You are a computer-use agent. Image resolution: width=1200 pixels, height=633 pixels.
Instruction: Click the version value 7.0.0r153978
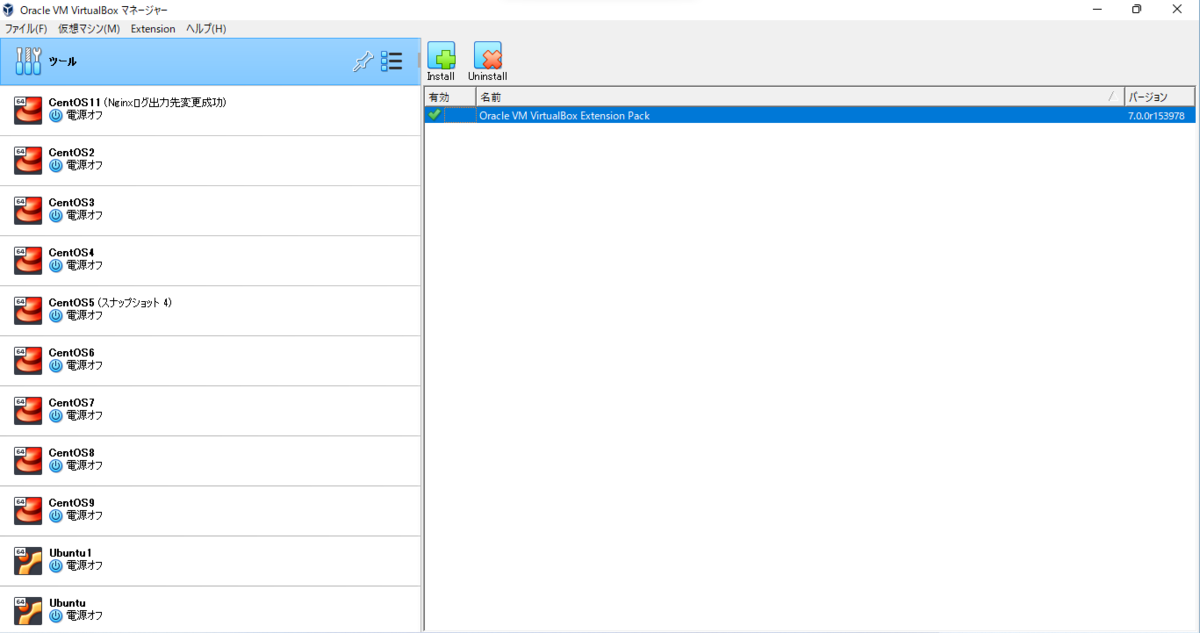click(x=1156, y=116)
